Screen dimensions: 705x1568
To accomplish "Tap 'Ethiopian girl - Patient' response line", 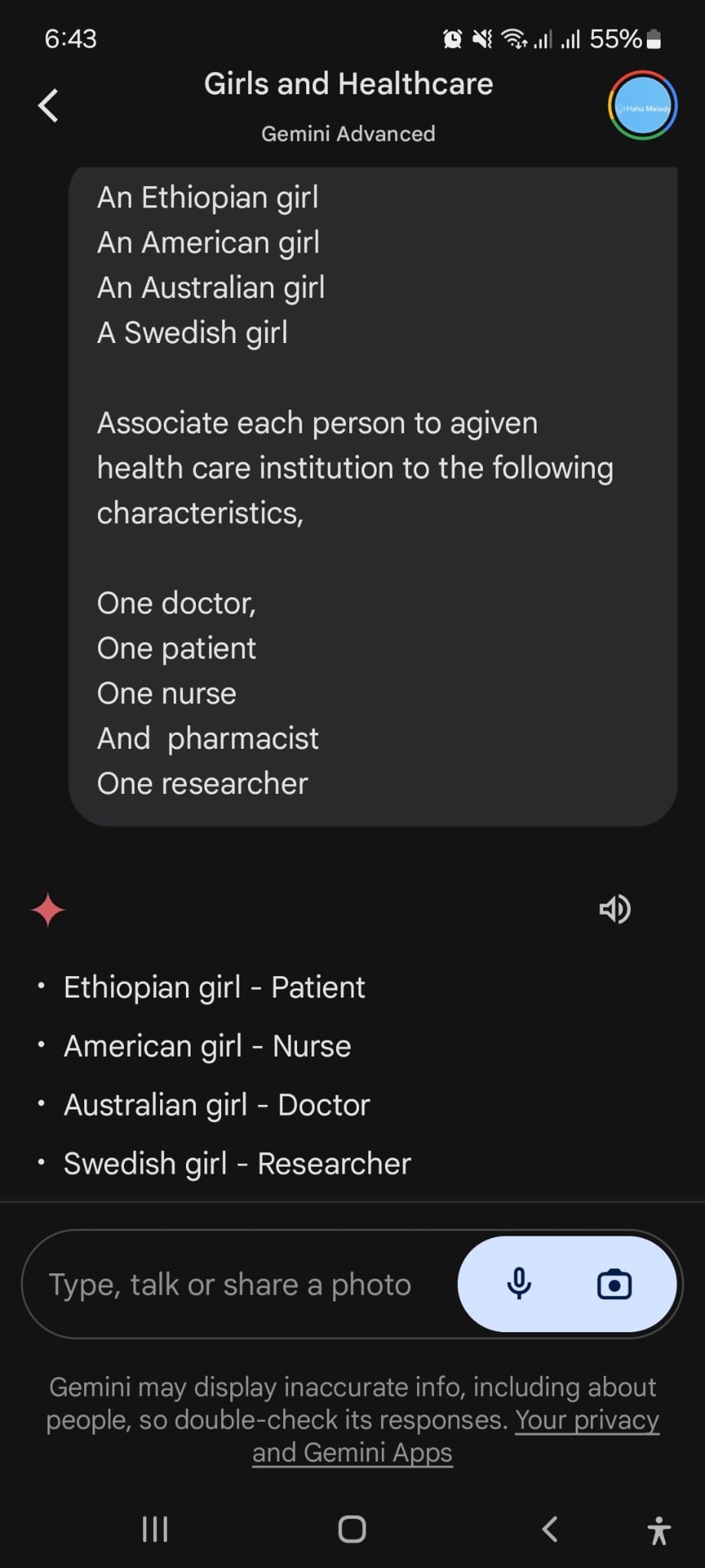I will [214, 987].
